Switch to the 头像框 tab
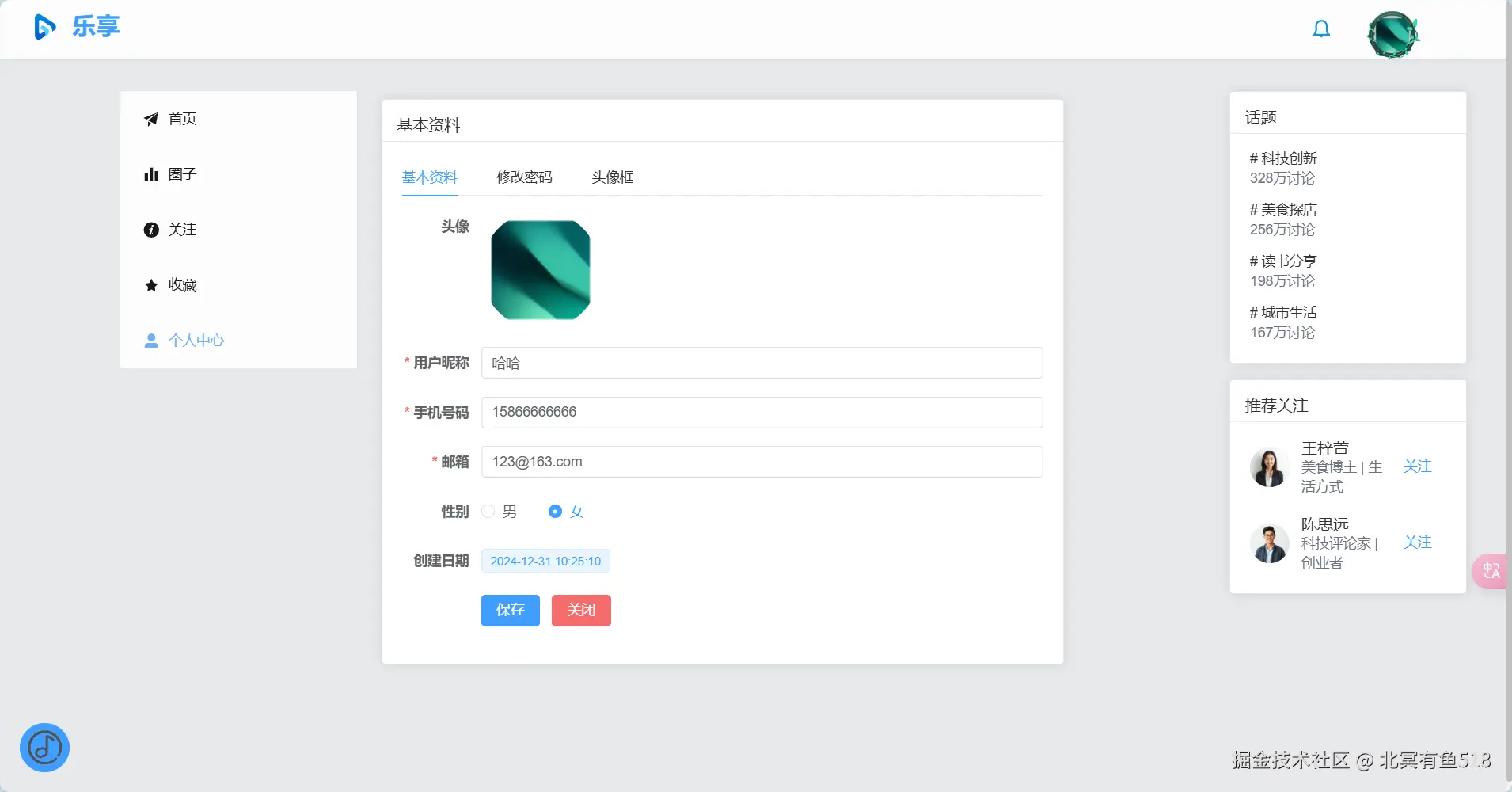The image size is (1512, 792). click(x=612, y=177)
